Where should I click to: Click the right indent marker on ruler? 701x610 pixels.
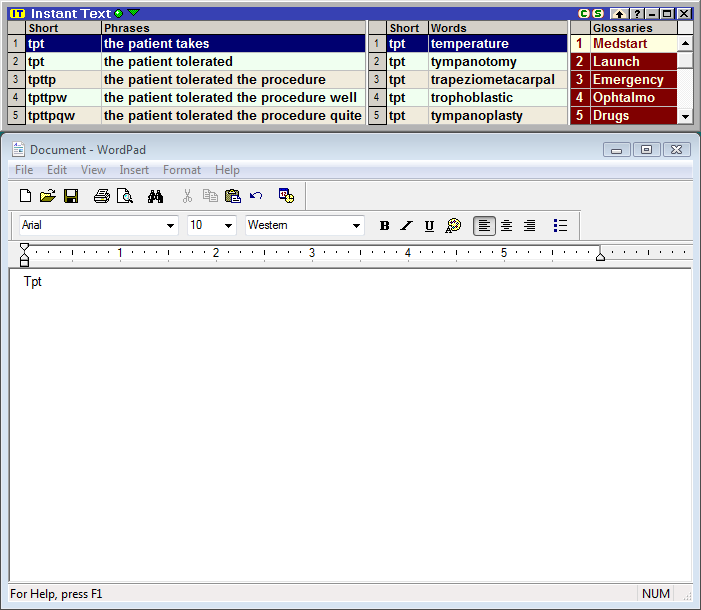click(600, 256)
